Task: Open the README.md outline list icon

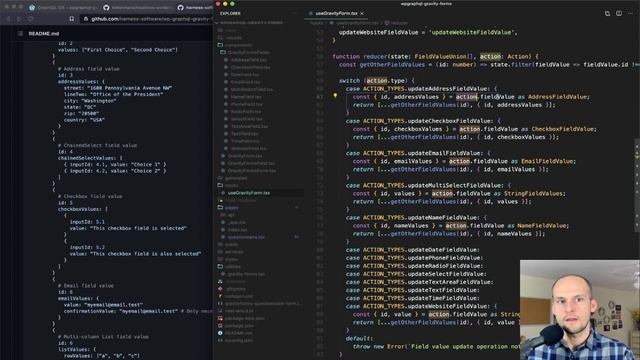Action: coord(20,33)
